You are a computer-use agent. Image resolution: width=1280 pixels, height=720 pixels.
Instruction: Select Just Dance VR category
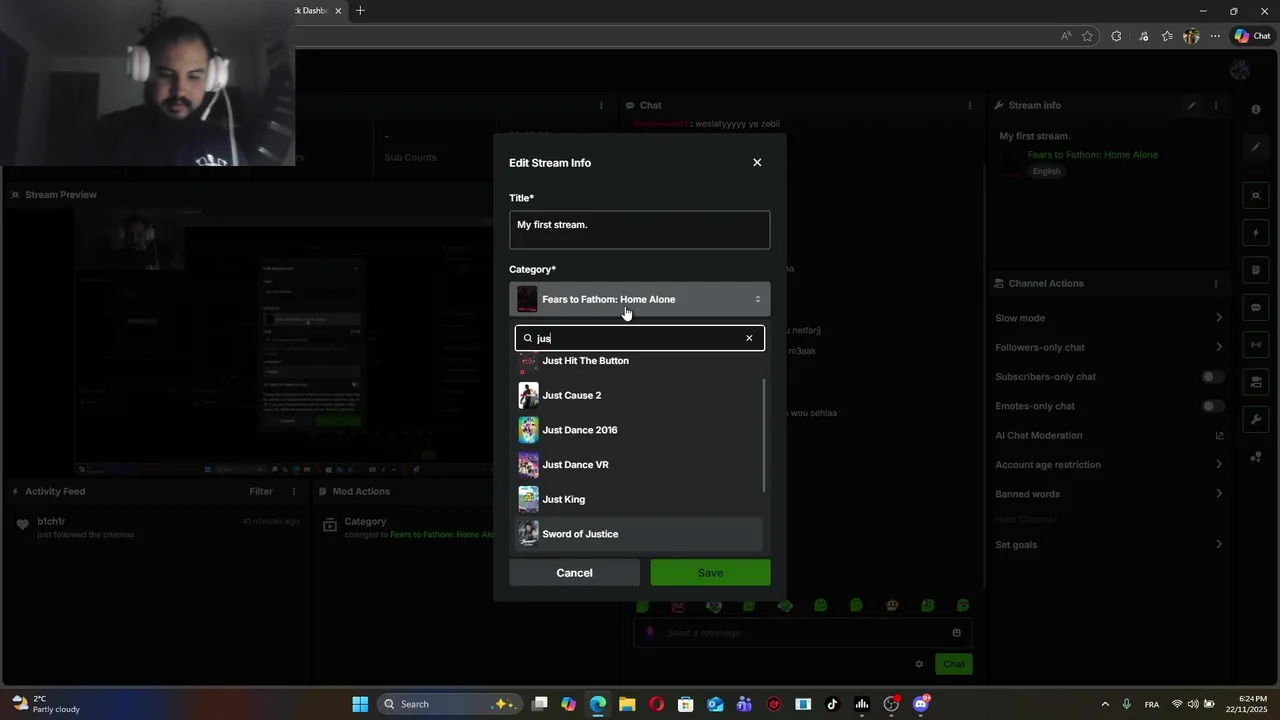point(639,465)
